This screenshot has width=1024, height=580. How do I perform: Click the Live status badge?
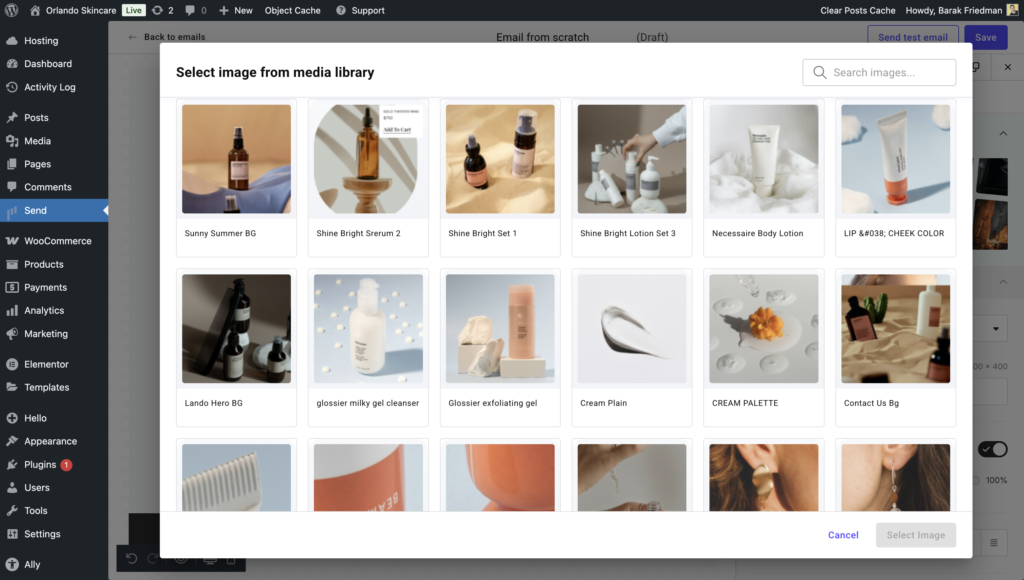pos(134,10)
